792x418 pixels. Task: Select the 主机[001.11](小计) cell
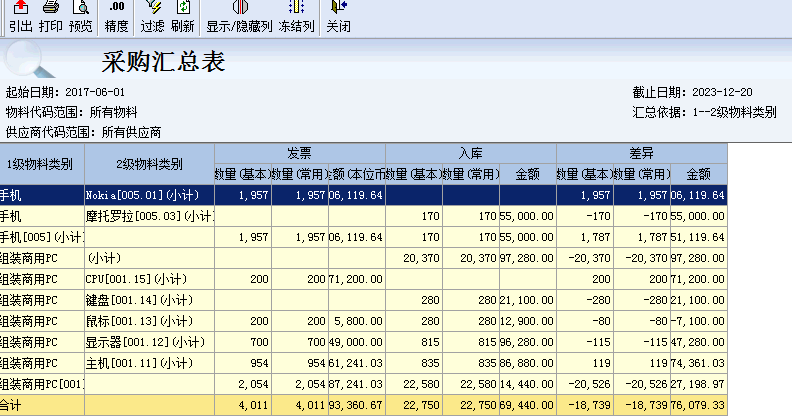(x=150, y=363)
